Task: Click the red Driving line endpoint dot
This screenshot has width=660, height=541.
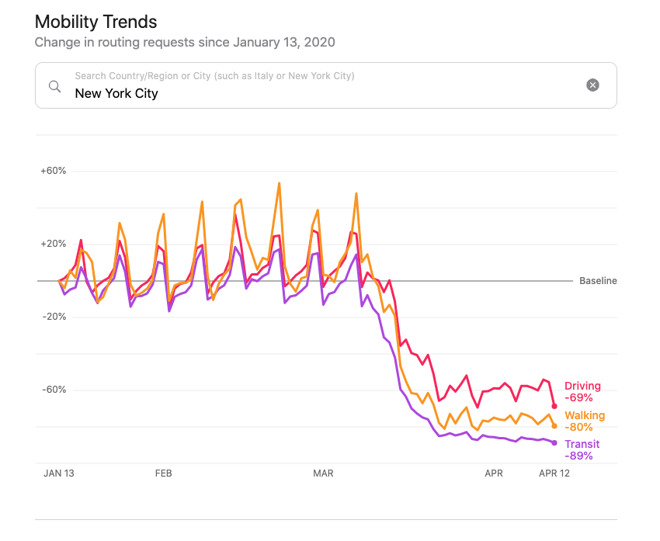Action: [x=555, y=405]
